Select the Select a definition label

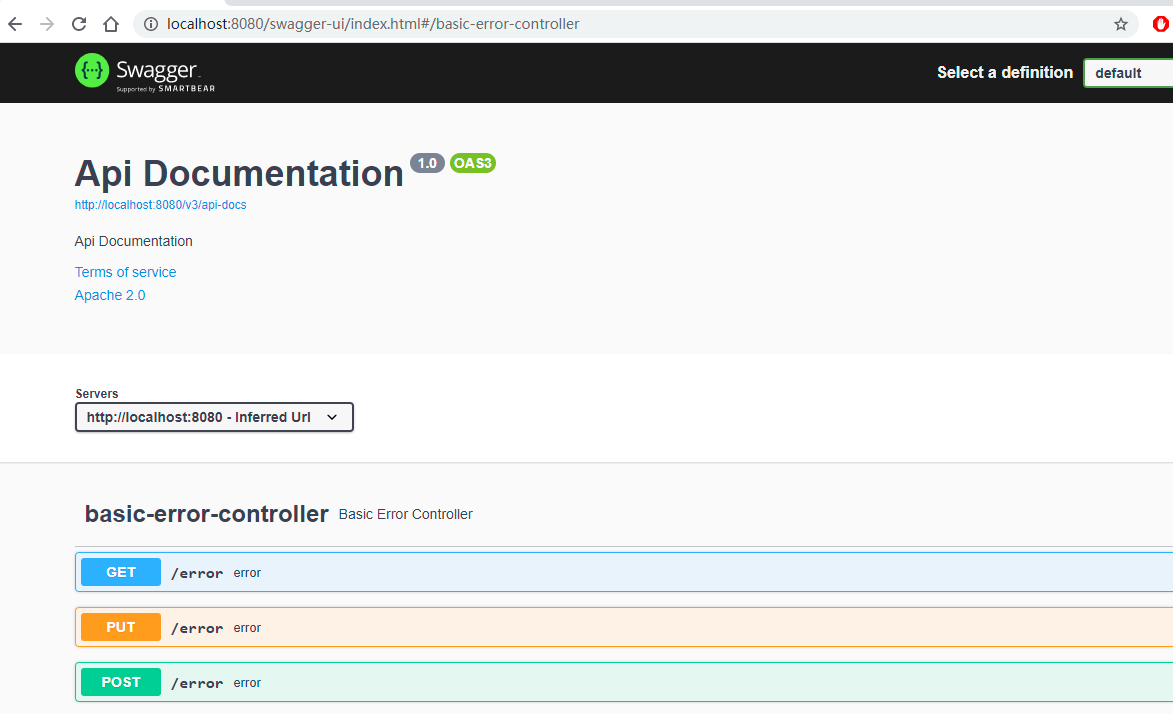tap(1004, 72)
